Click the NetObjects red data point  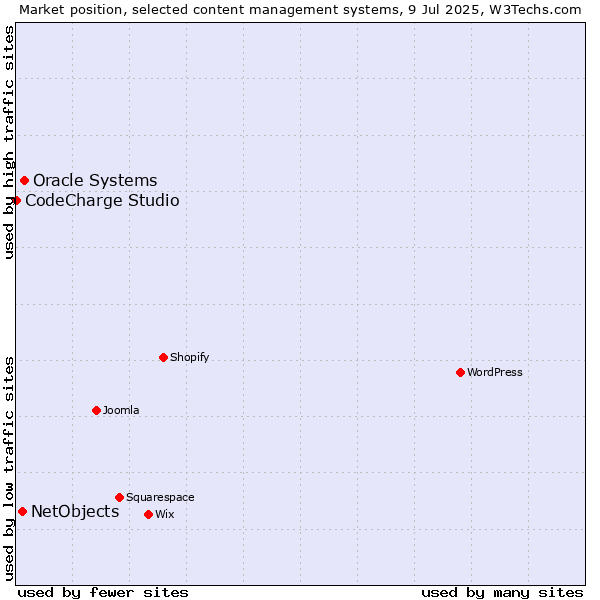pyautogui.click(x=23, y=511)
